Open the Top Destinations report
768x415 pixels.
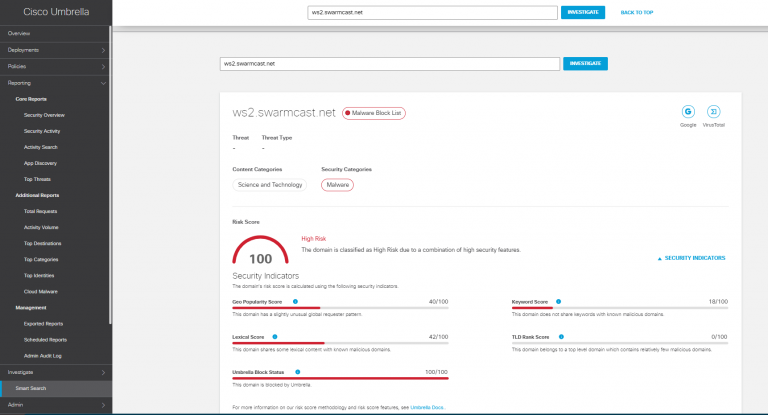(43, 244)
